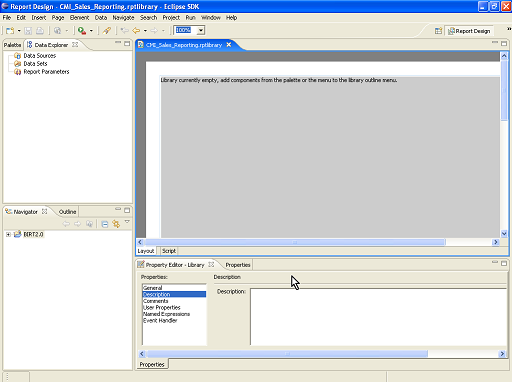This screenshot has width=512, height=382.
Task: Click Navigator Forward arrow icon
Action: [x=77, y=224]
